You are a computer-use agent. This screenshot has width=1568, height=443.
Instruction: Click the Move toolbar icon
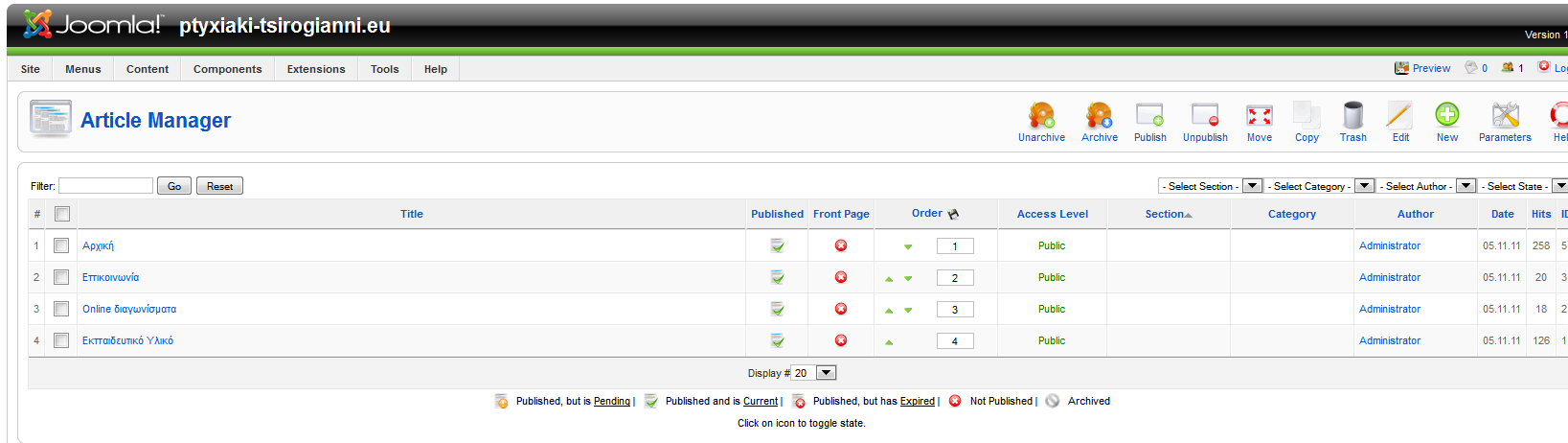tap(1259, 116)
